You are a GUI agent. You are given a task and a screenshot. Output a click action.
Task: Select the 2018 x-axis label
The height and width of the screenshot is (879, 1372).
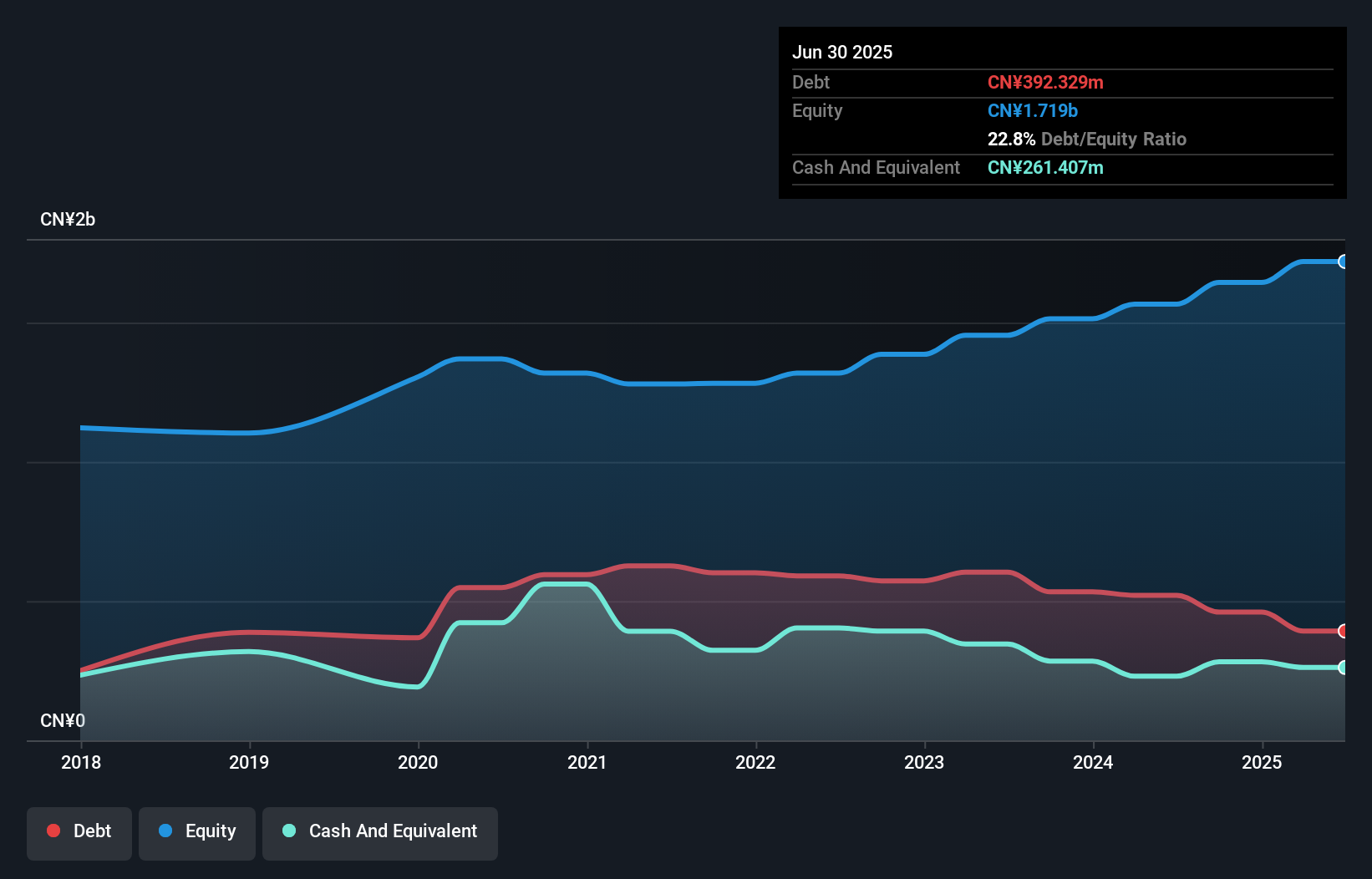[81, 762]
